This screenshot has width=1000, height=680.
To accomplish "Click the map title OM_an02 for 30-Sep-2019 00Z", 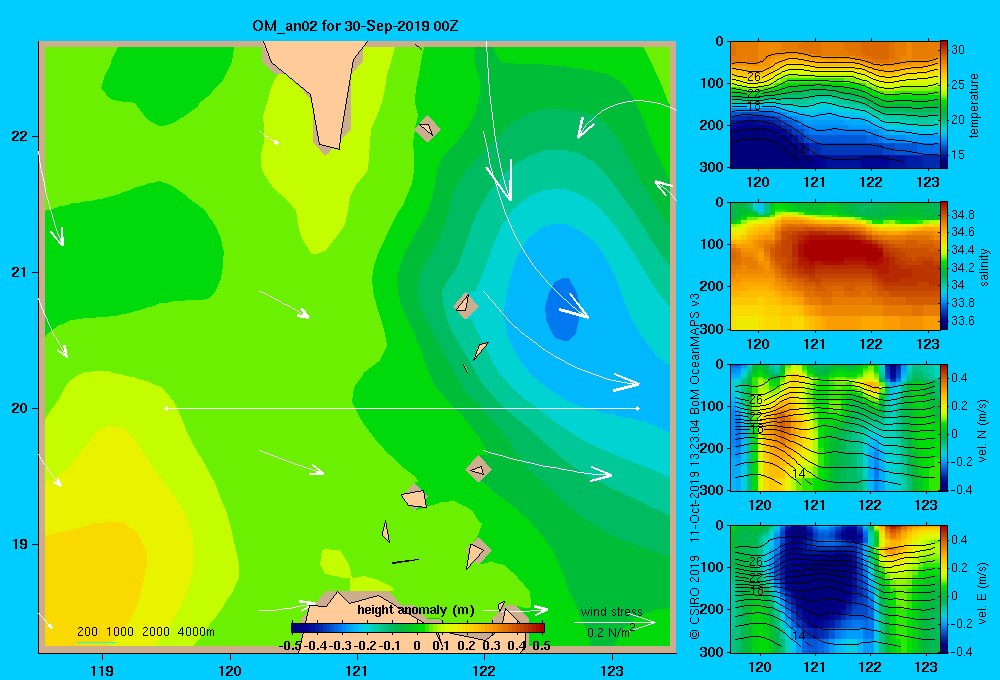I will [355, 26].
